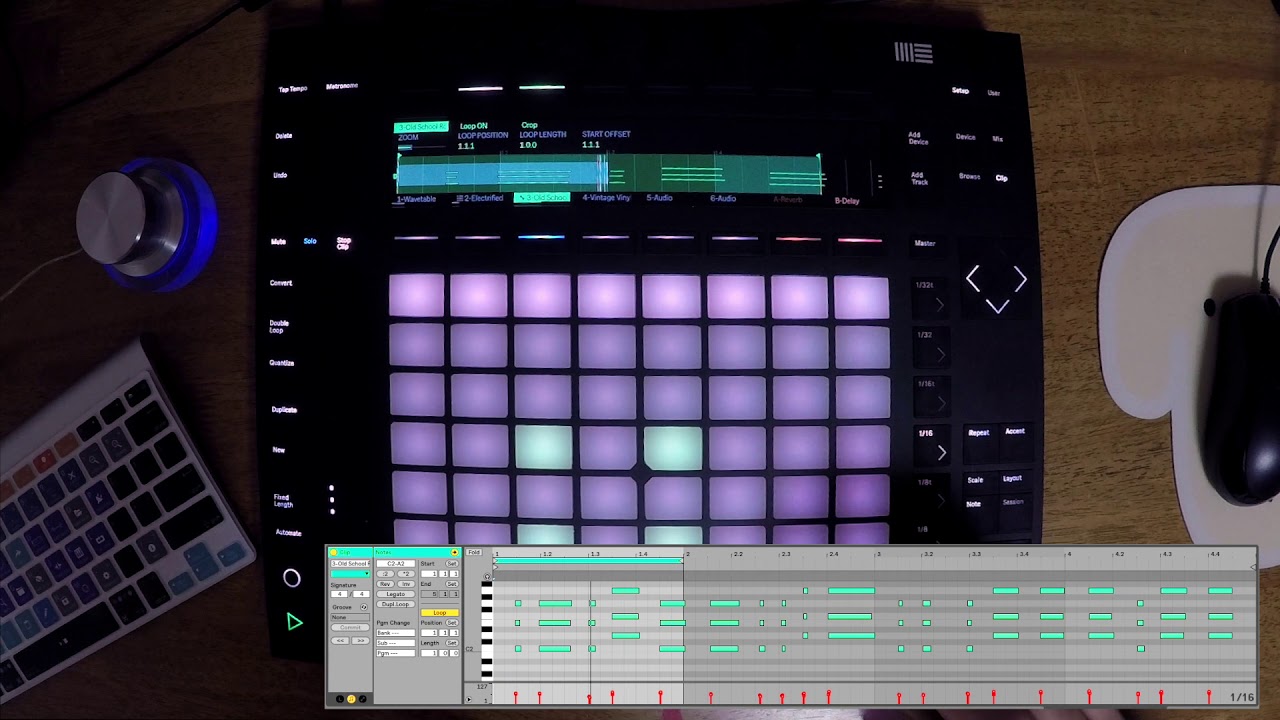The image size is (1280, 720).
Task: Click the signature numerator field showing 4
Action: tap(339, 594)
